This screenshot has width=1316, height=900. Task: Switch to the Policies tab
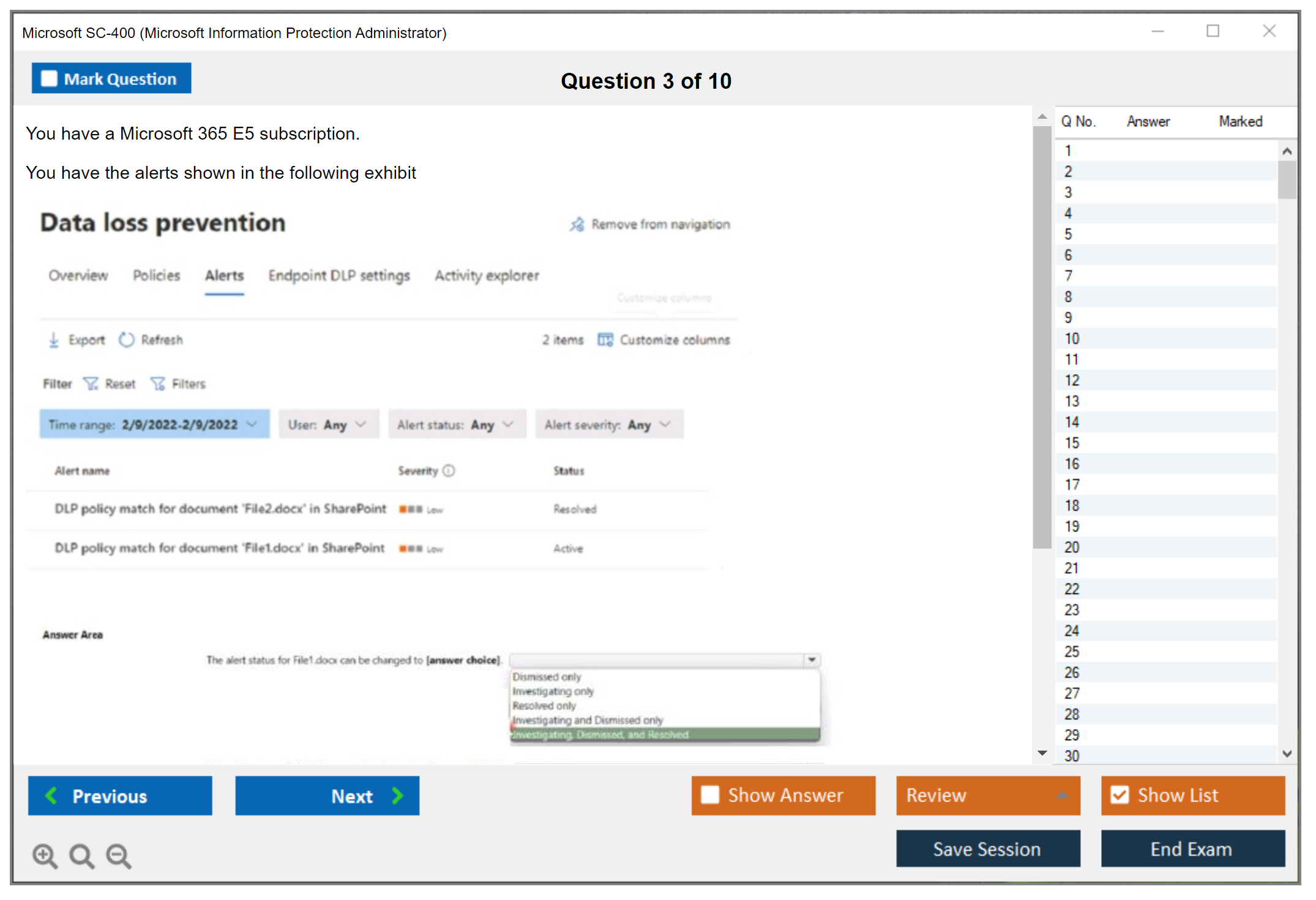pos(157,276)
